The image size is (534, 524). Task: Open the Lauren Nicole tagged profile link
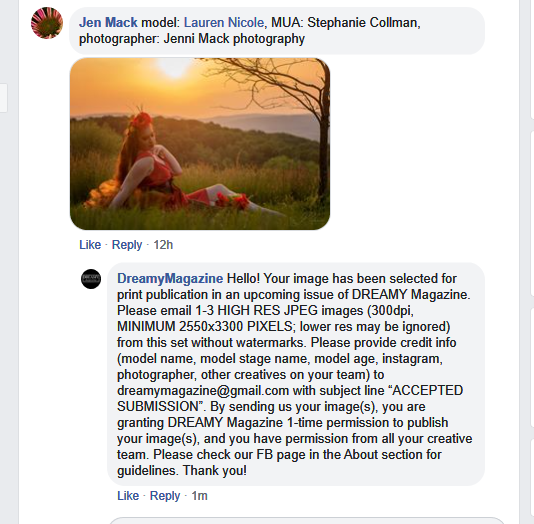[224, 22]
